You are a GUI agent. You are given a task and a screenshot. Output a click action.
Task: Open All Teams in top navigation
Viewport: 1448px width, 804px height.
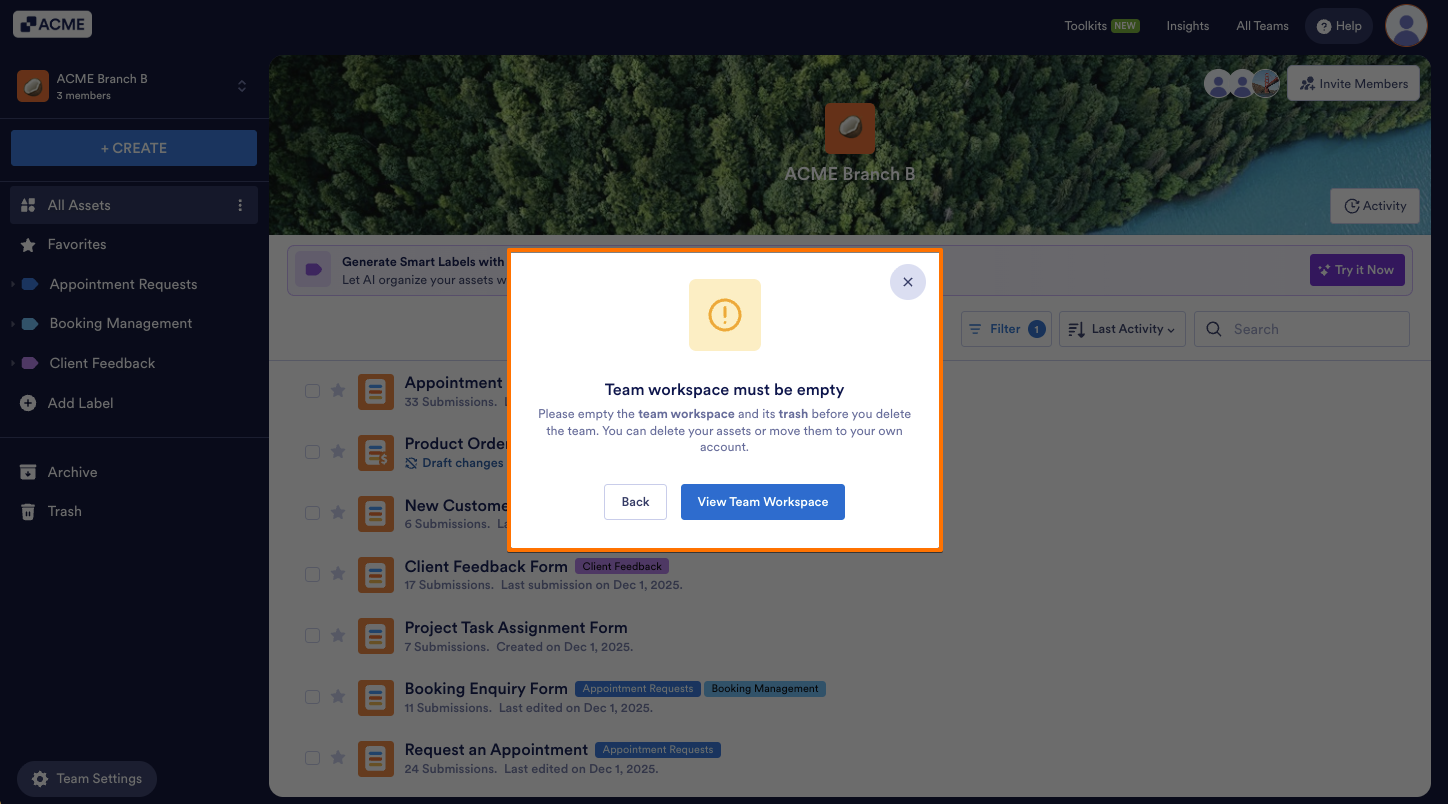[1262, 26]
